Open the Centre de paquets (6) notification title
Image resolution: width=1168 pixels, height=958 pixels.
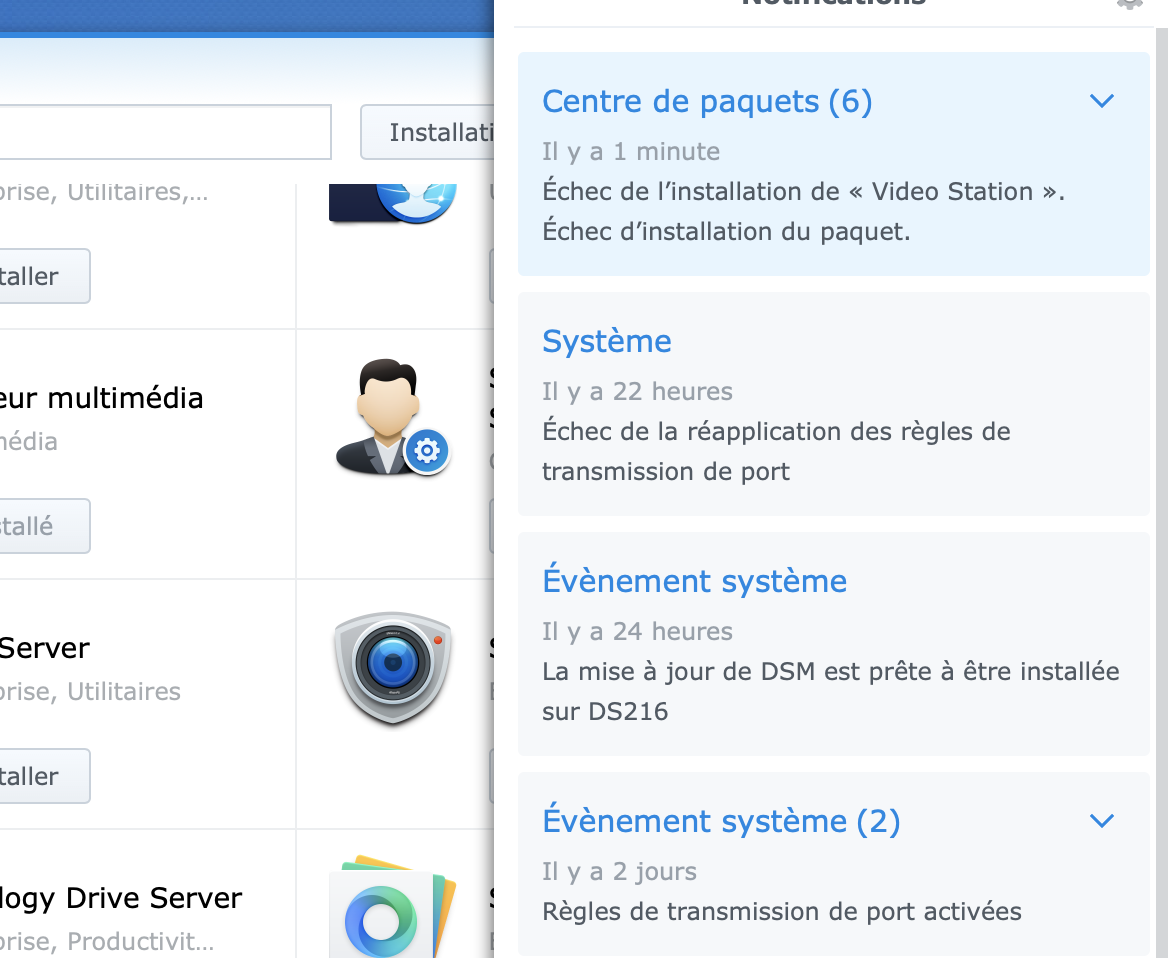(707, 101)
